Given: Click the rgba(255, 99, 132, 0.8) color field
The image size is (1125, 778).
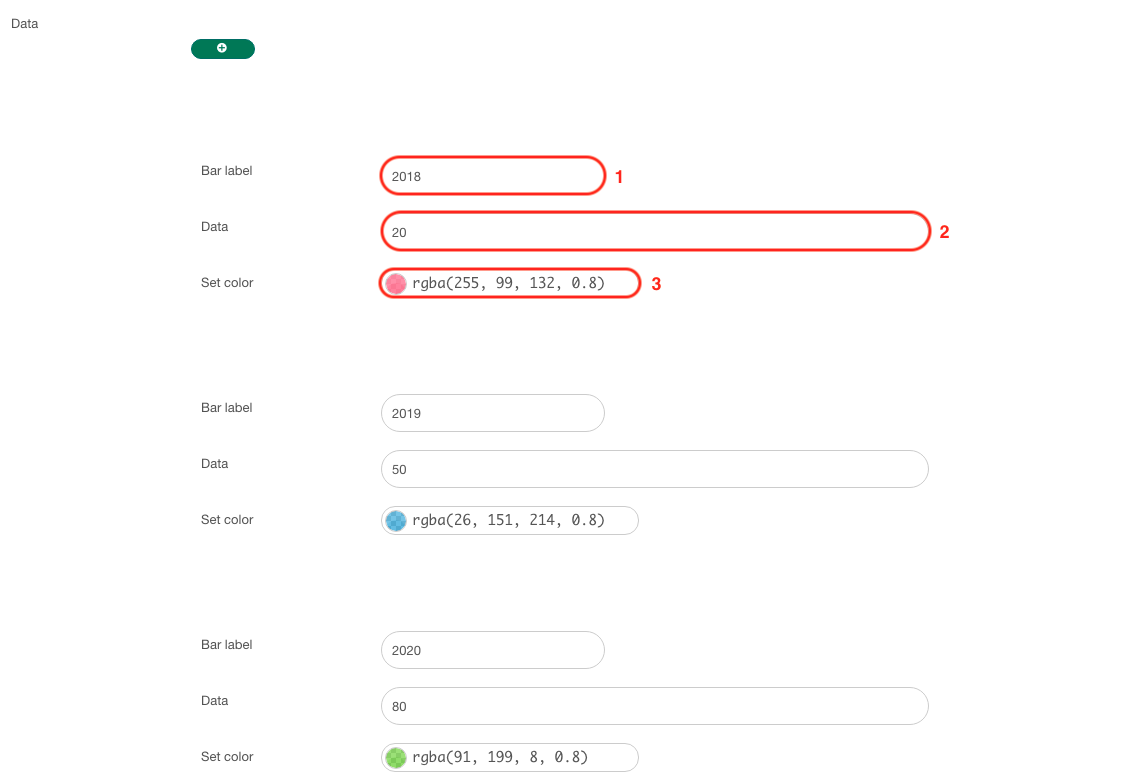Looking at the screenshot, I should pyautogui.click(x=509, y=283).
